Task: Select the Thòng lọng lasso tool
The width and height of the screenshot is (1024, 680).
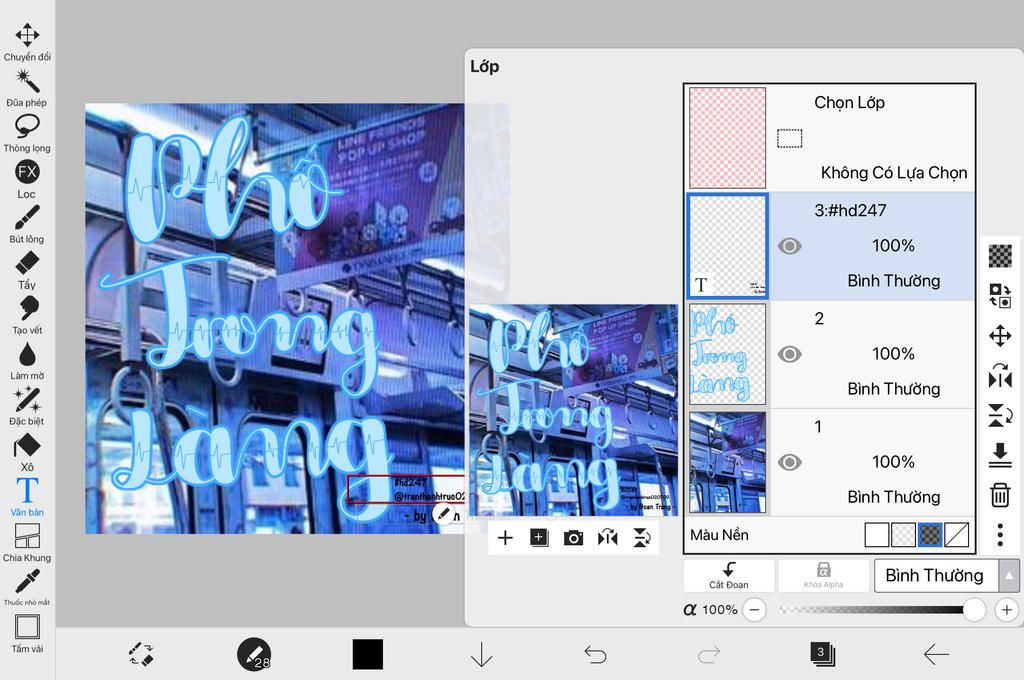Action: [27, 134]
